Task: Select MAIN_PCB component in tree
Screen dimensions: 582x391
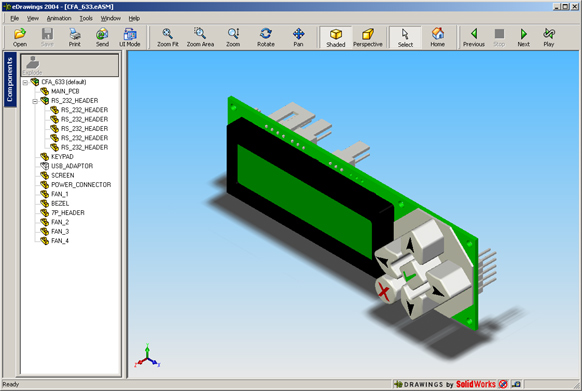Action: point(65,91)
